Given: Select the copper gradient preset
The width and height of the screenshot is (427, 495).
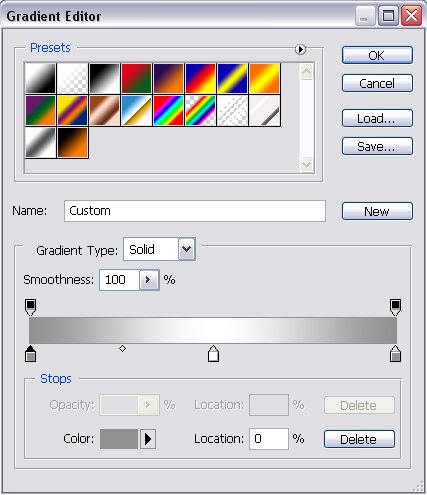Looking at the screenshot, I should (x=104, y=111).
